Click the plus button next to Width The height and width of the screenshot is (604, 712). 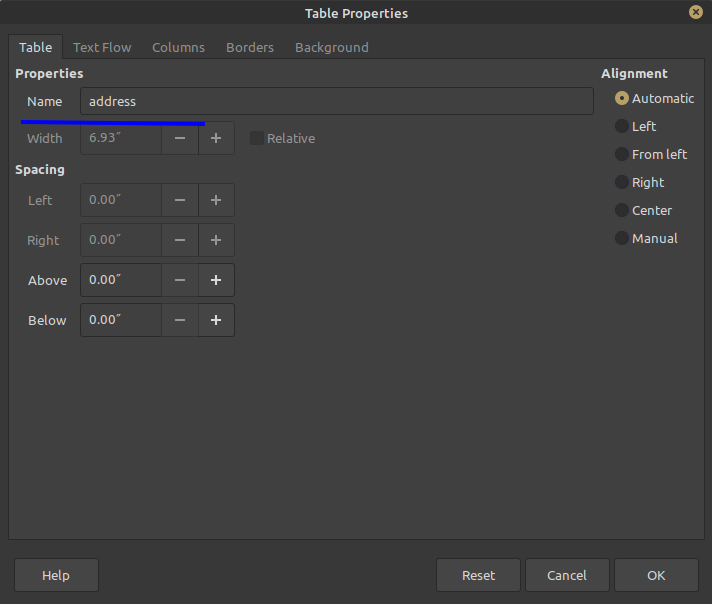(216, 138)
